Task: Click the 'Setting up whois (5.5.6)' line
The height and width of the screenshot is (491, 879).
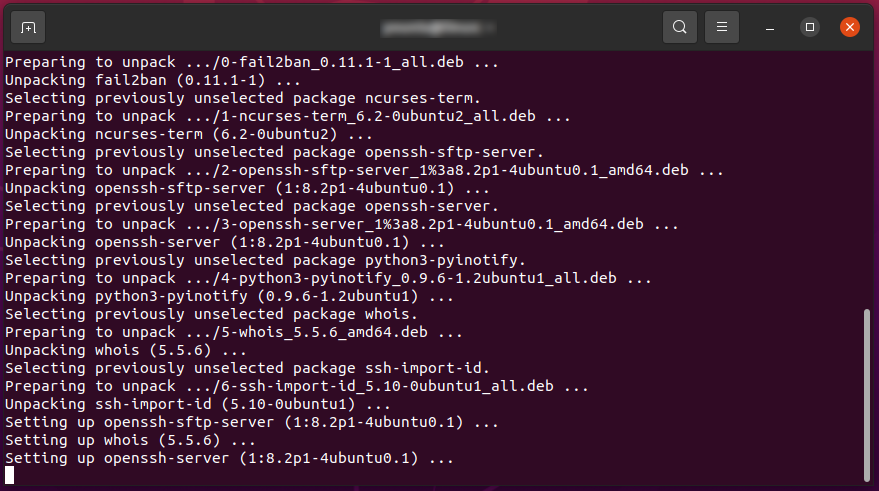Action: (130, 440)
